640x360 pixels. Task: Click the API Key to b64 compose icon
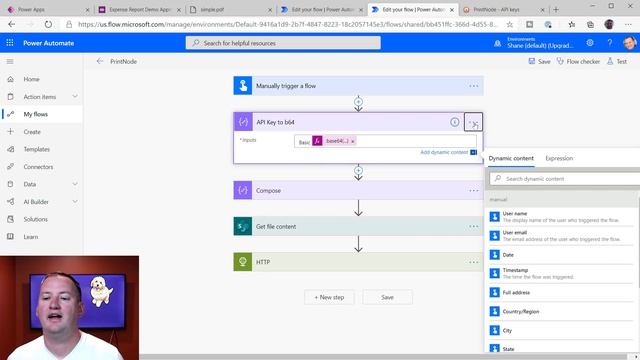pos(243,122)
